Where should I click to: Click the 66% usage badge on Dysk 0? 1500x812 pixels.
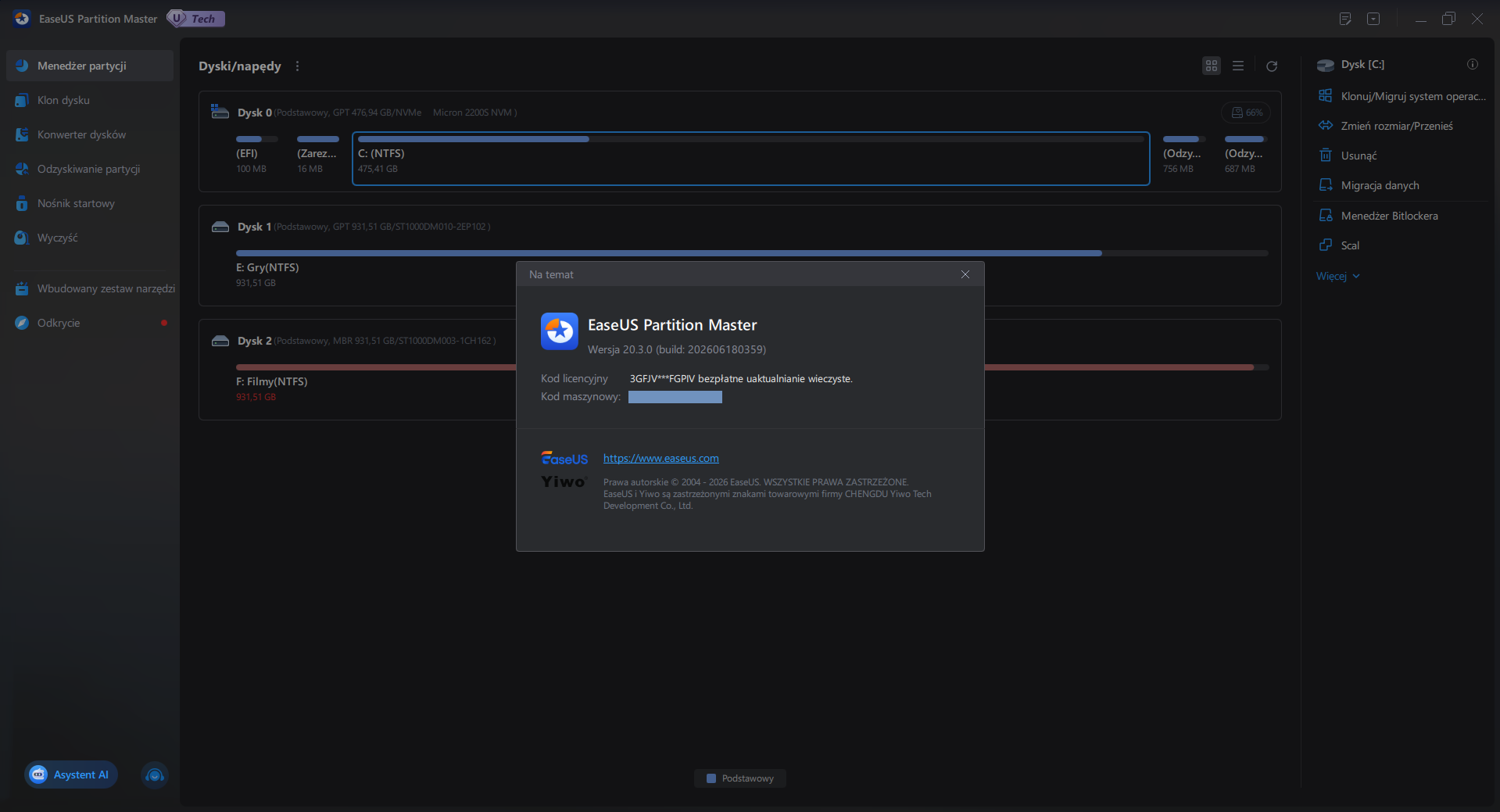pos(1247,113)
